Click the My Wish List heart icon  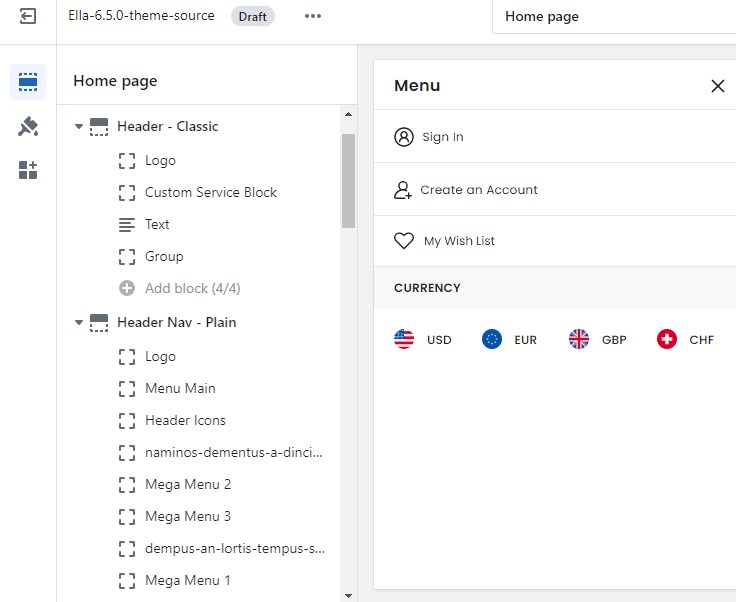tap(404, 241)
